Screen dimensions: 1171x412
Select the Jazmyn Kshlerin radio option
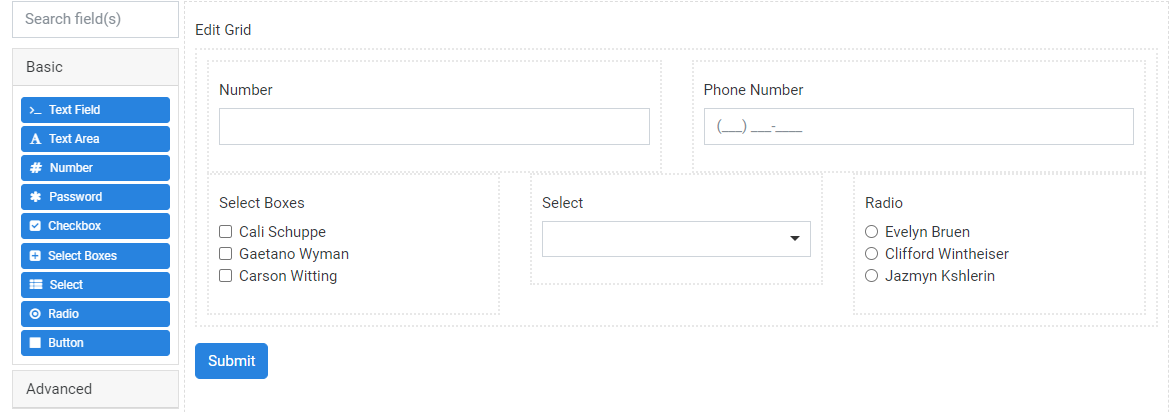coord(871,276)
